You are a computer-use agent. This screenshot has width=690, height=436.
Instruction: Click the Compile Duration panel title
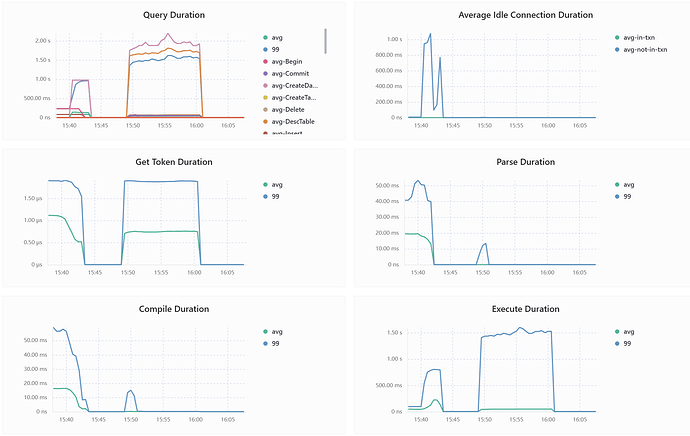tap(174, 309)
